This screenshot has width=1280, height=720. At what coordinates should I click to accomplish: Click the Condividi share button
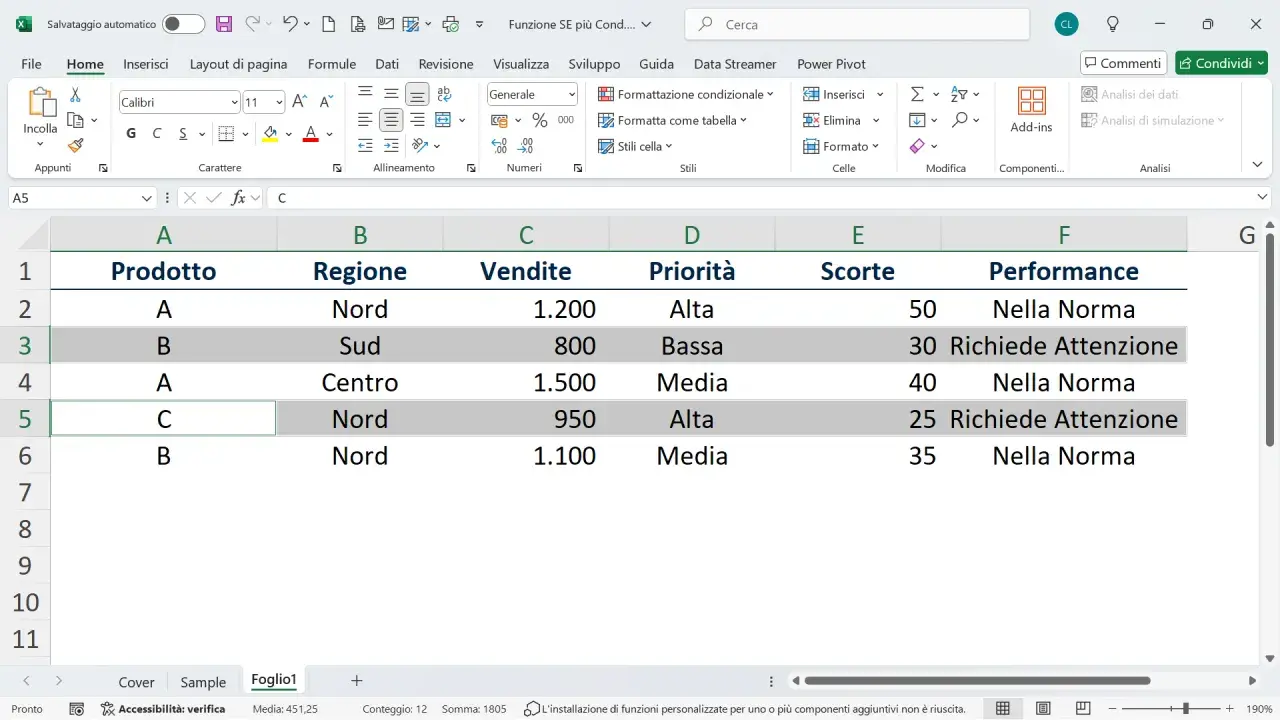point(1221,63)
